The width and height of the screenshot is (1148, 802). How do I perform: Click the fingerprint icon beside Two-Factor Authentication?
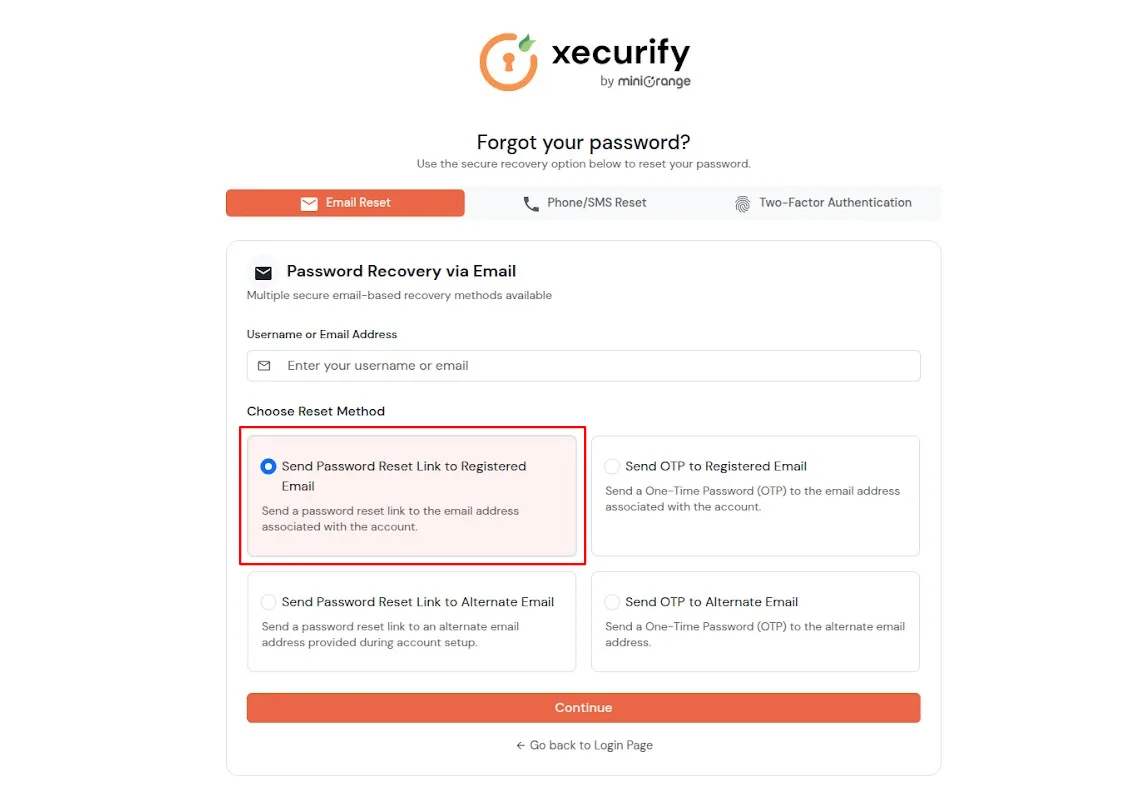743,202
